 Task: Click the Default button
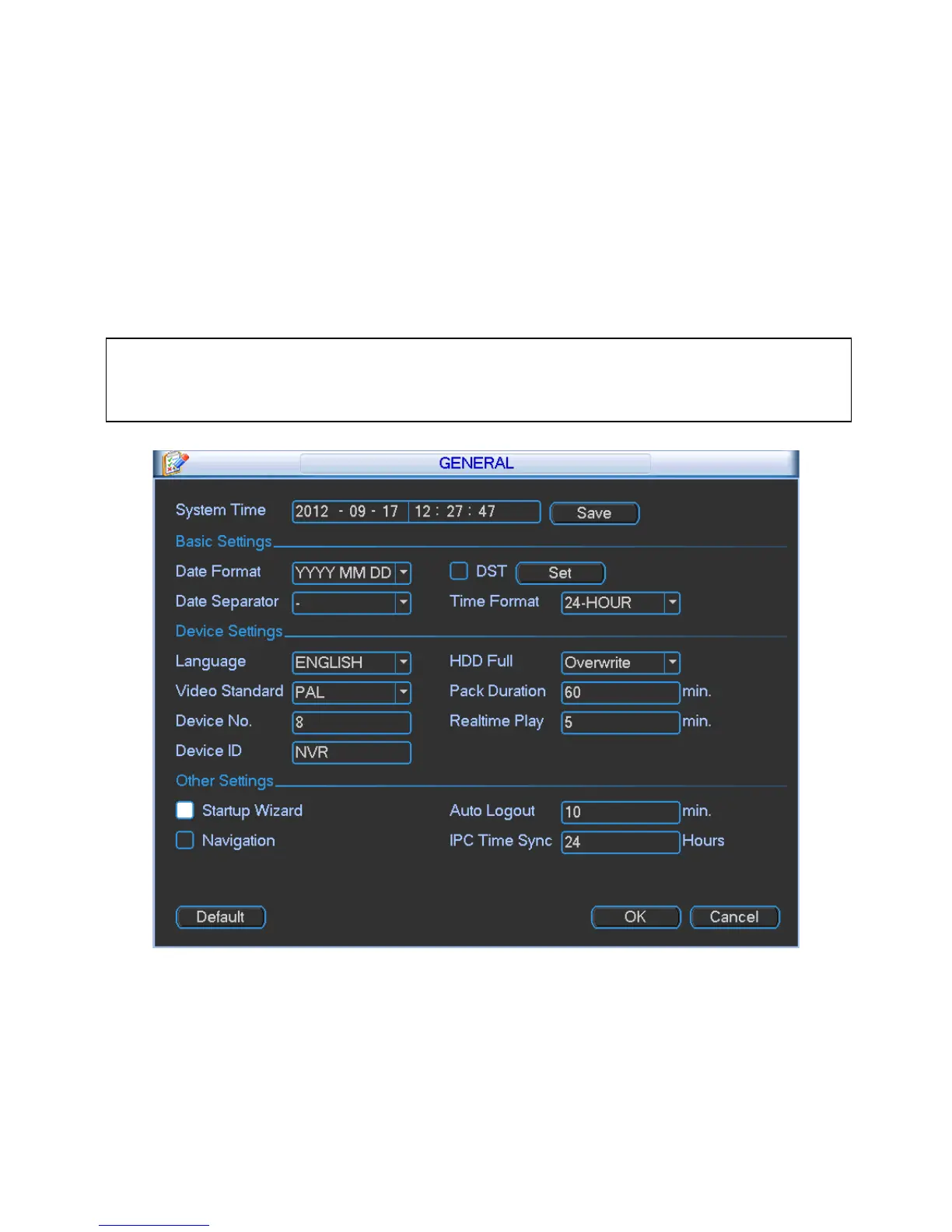[x=221, y=917]
